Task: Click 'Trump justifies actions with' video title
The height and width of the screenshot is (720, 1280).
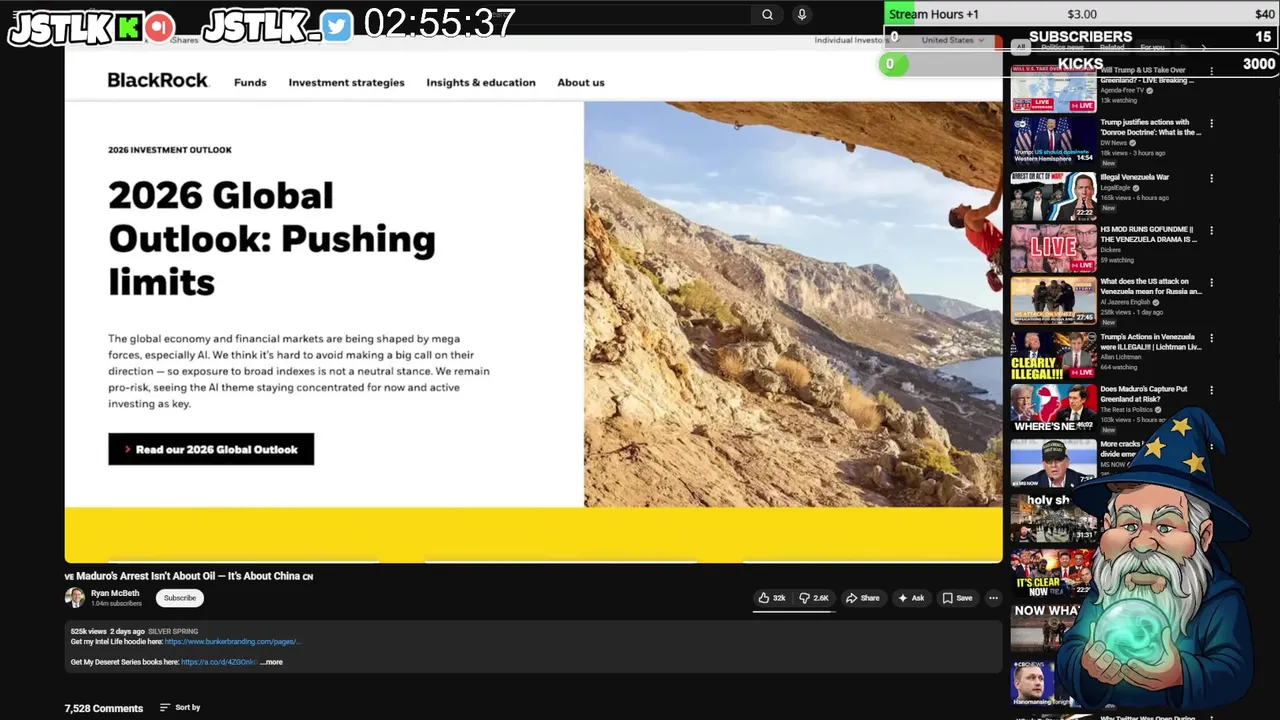Action: 1151,127
